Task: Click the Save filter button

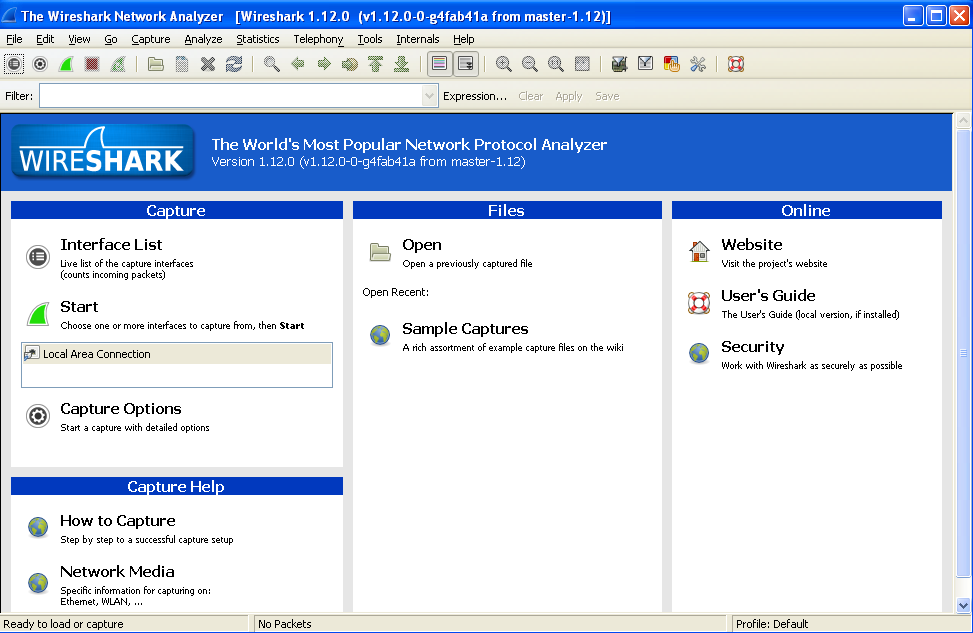Action: (607, 96)
